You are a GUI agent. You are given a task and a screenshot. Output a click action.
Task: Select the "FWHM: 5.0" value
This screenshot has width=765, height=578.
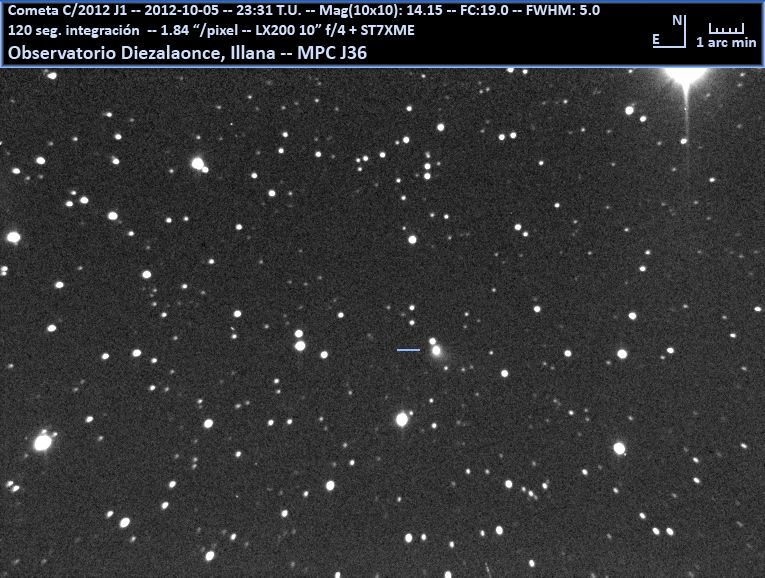click(563, 10)
